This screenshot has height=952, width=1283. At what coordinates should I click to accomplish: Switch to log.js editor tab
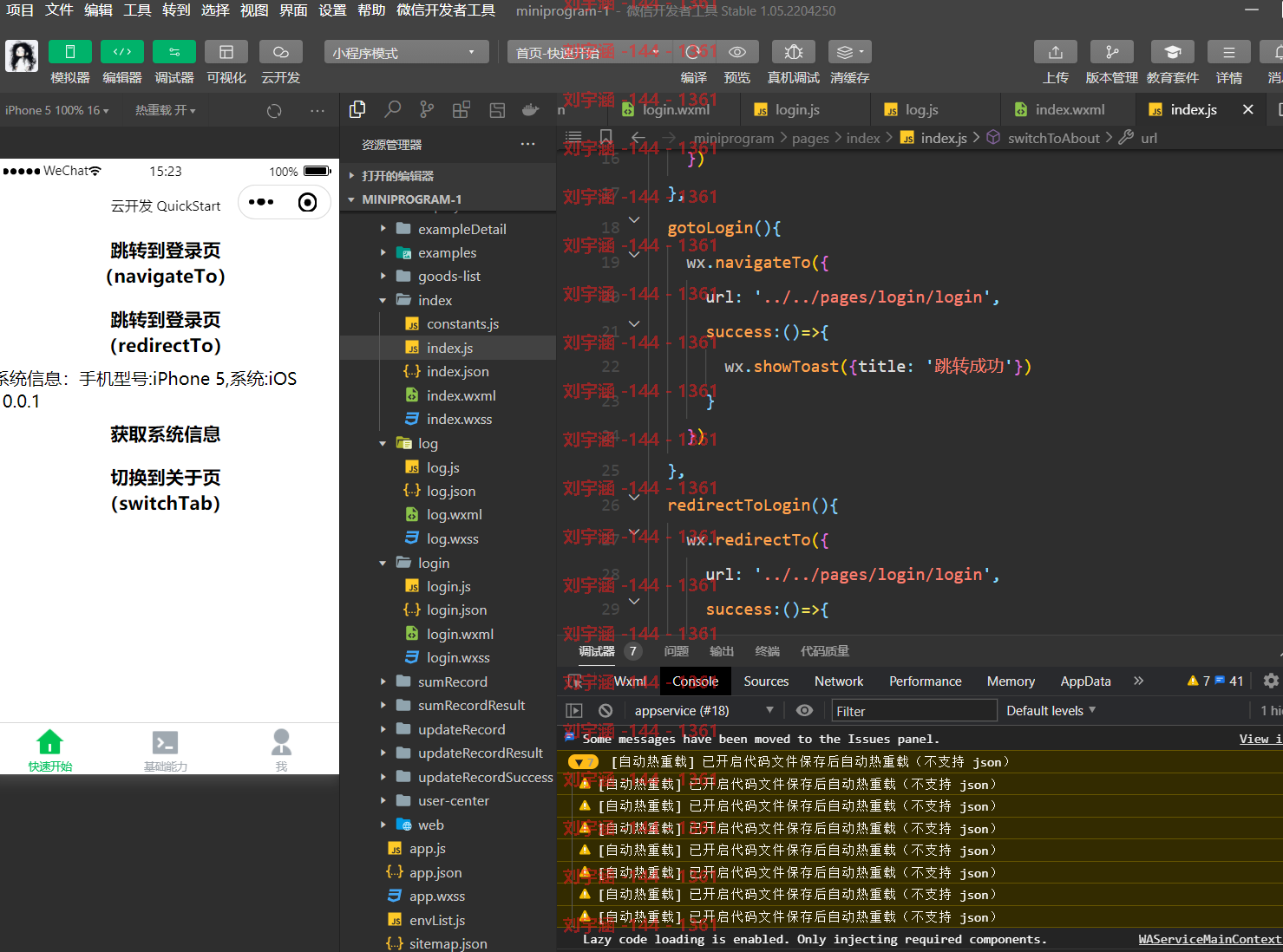(x=921, y=109)
